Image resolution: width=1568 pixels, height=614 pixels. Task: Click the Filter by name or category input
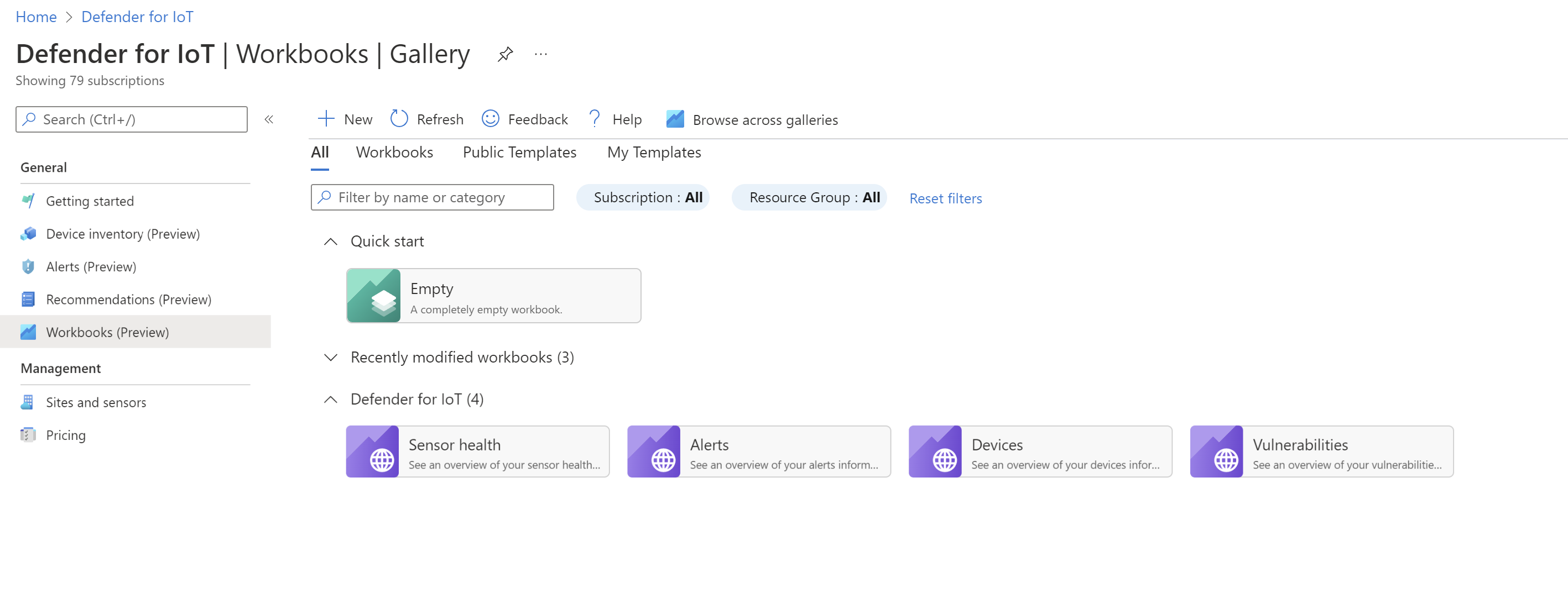pos(432,196)
